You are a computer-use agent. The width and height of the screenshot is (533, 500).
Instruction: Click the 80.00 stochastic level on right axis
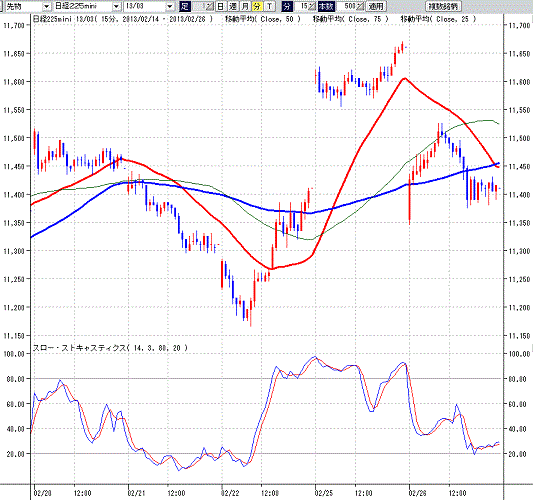pos(519,379)
